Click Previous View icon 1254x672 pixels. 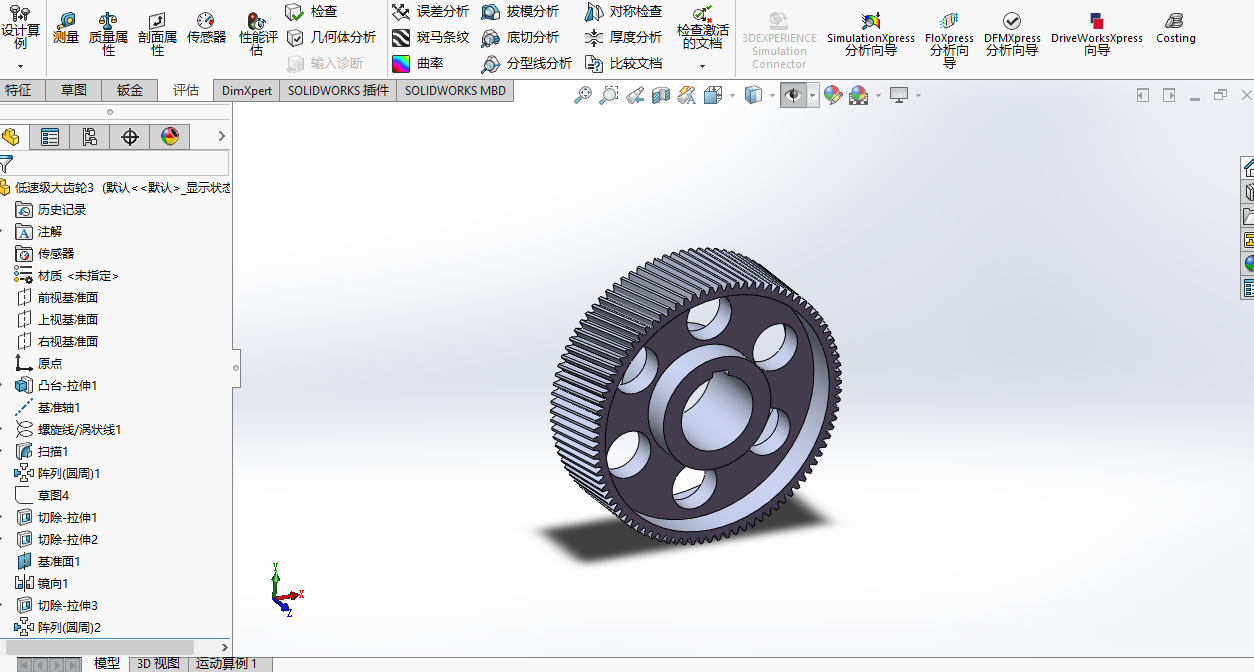(x=635, y=95)
